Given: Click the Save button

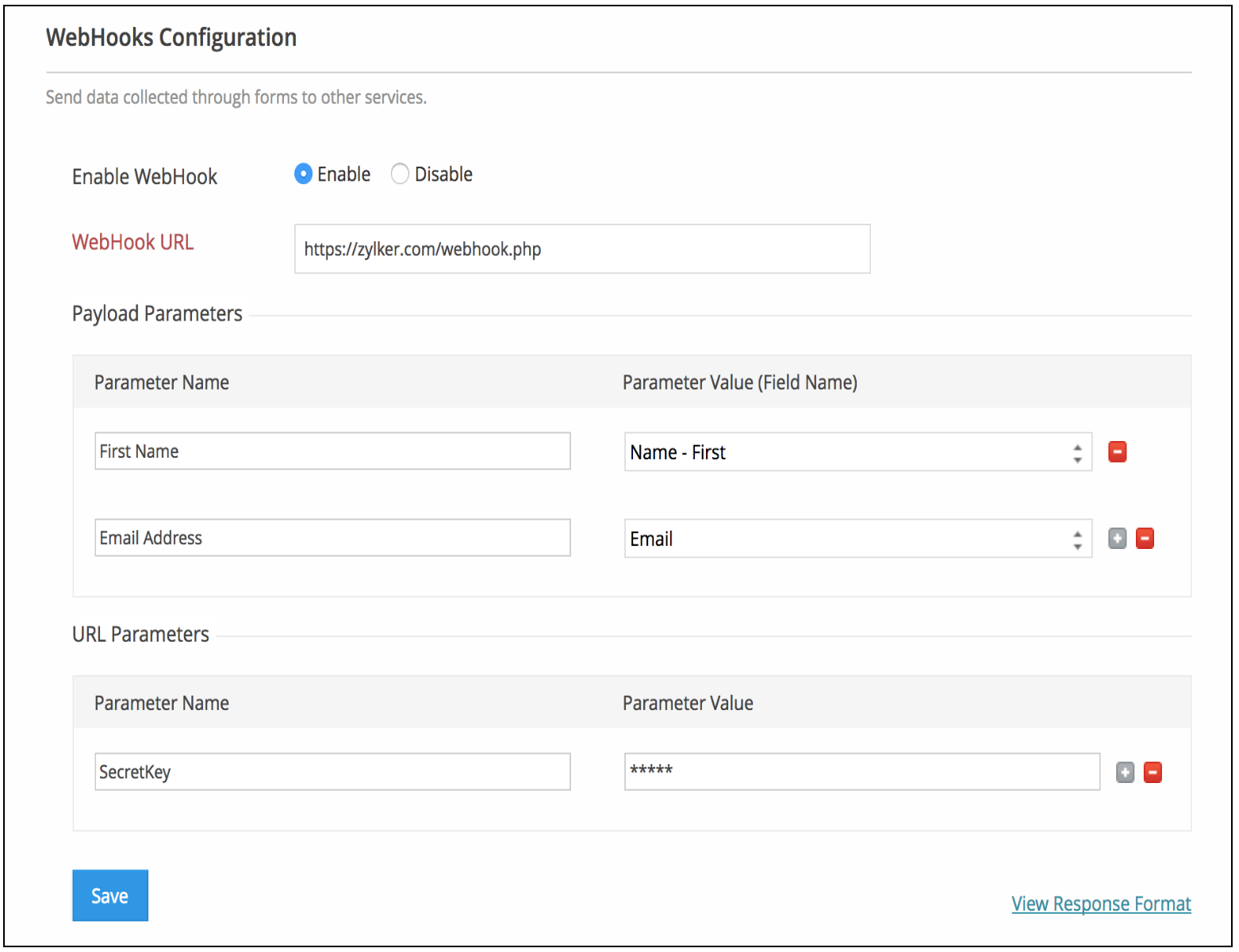Looking at the screenshot, I should pos(110,895).
